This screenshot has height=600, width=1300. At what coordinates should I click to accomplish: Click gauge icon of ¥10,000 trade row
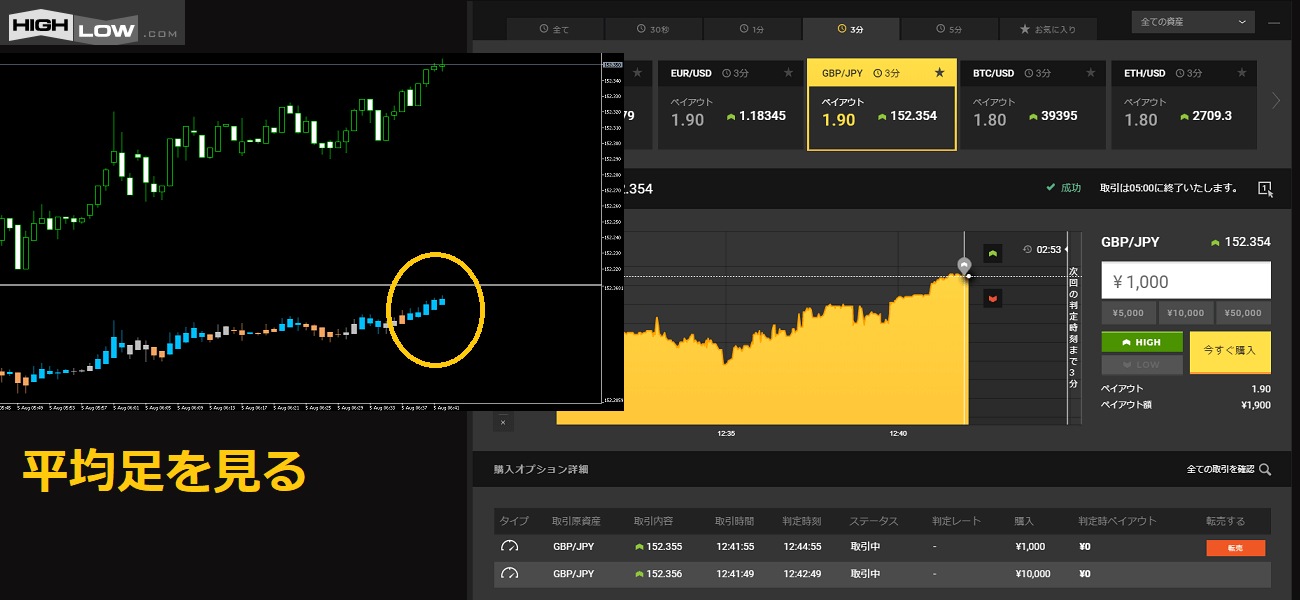(x=509, y=574)
